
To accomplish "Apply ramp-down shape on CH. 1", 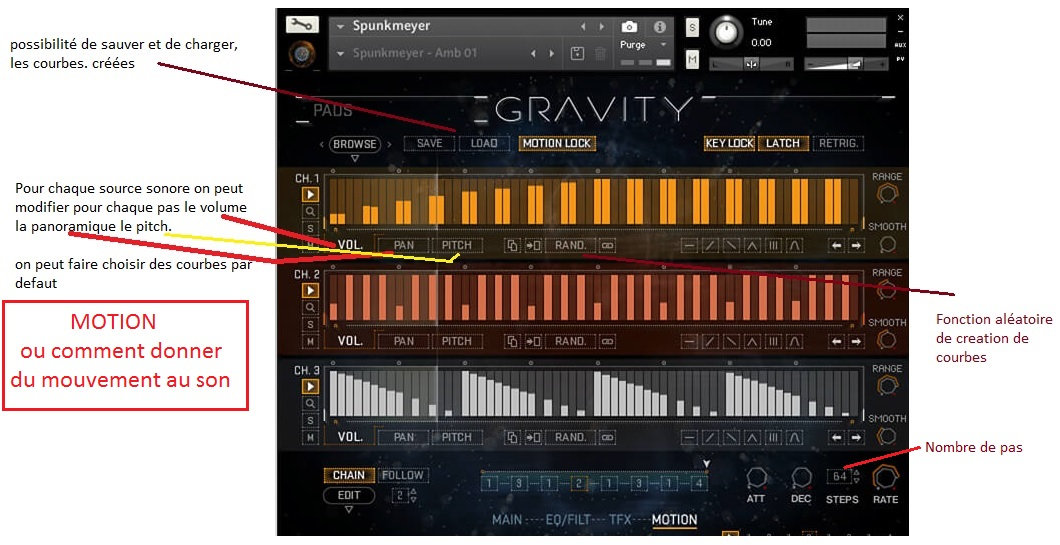I will 731,246.
